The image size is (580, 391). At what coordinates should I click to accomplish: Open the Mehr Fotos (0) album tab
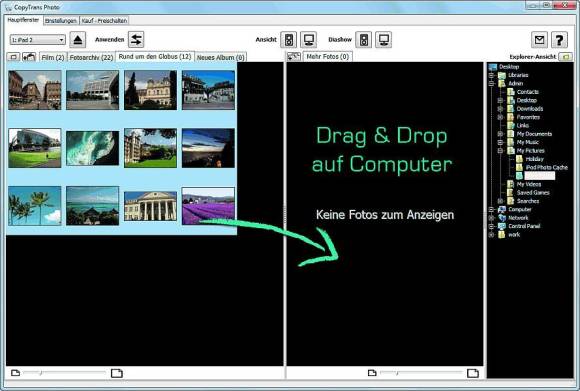328,57
